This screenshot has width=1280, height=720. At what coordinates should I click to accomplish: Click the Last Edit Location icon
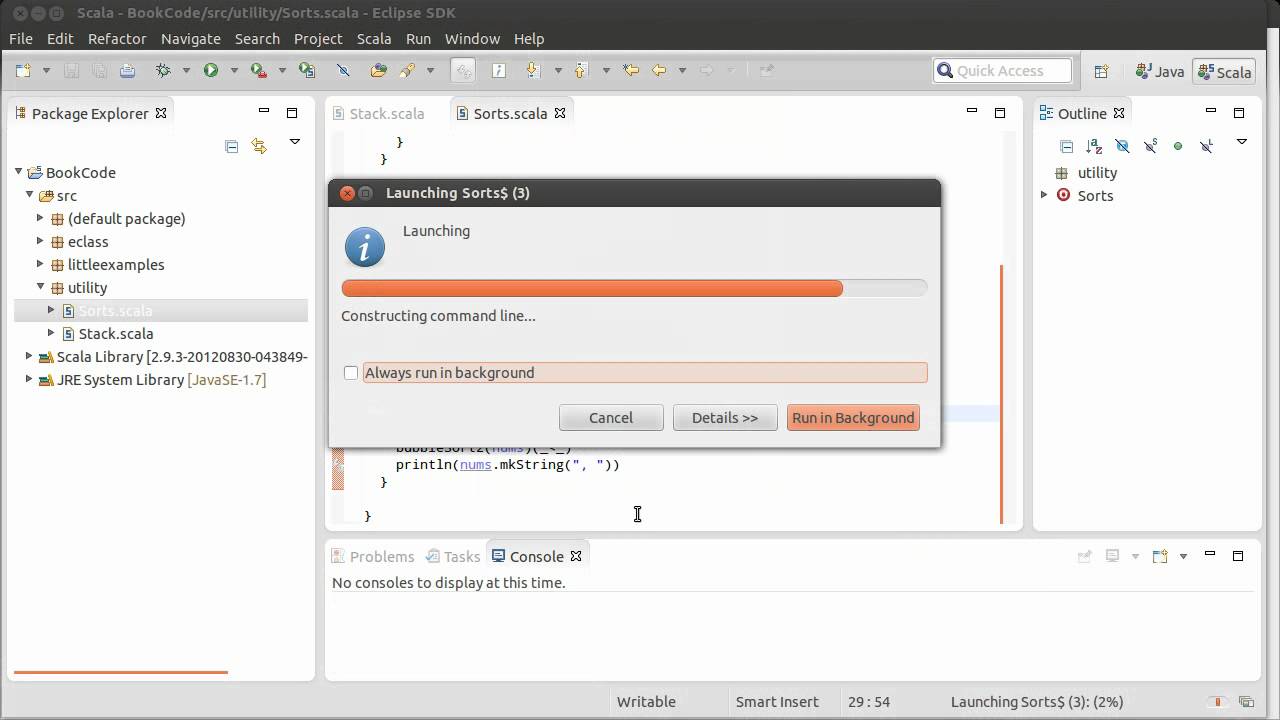(x=631, y=70)
